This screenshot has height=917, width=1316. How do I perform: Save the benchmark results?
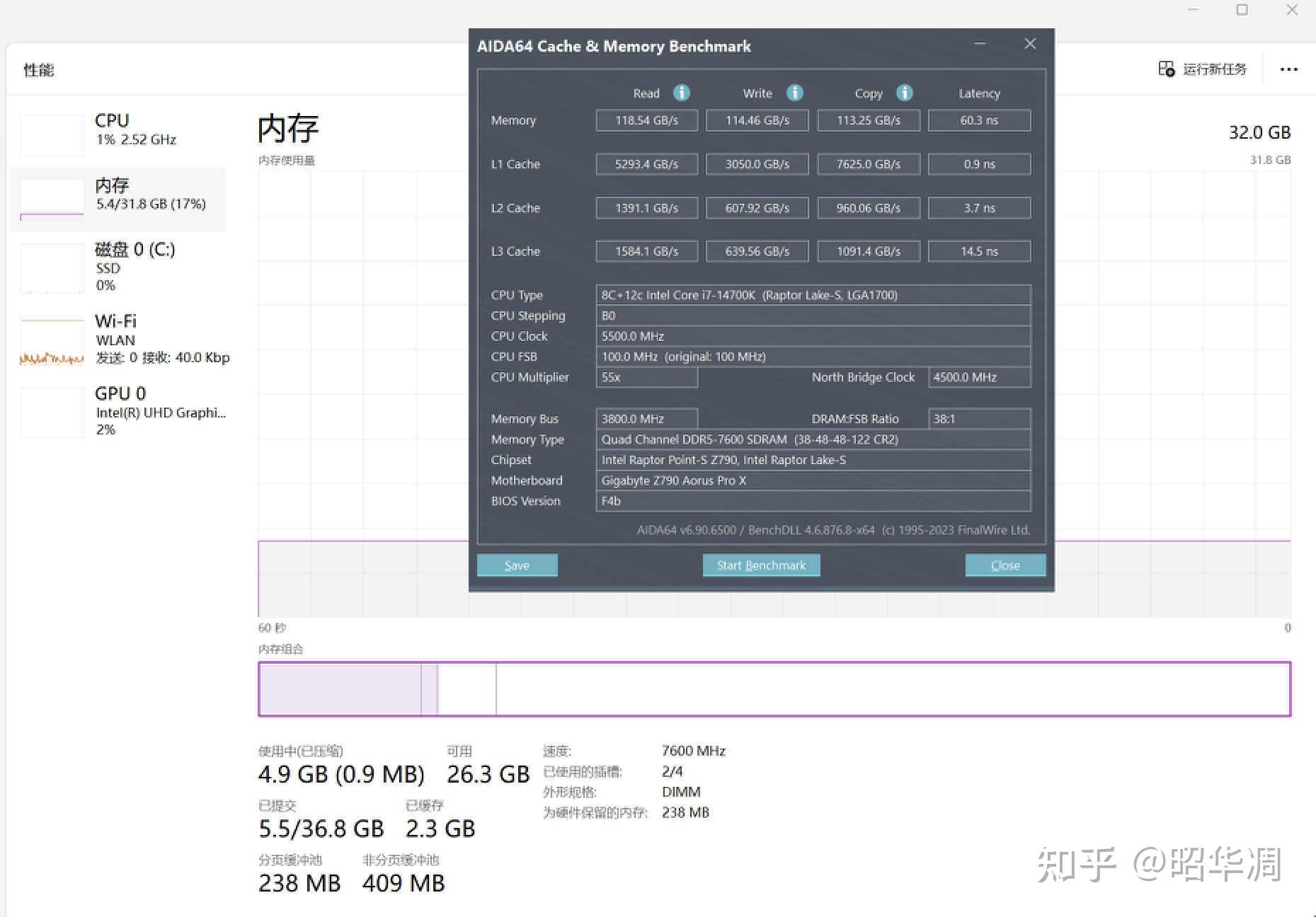click(517, 565)
